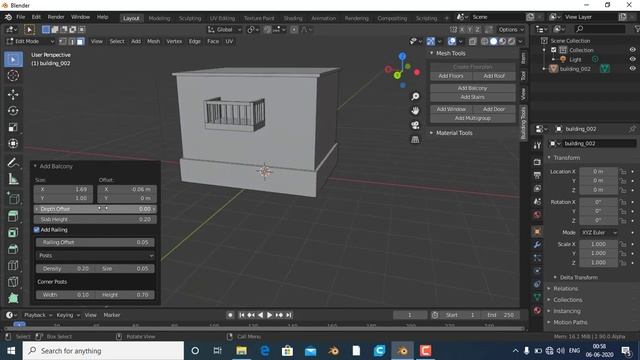The width and height of the screenshot is (640, 360).
Task: Select the Extrude Region tool
Action: pyautogui.click(x=13, y=216)
